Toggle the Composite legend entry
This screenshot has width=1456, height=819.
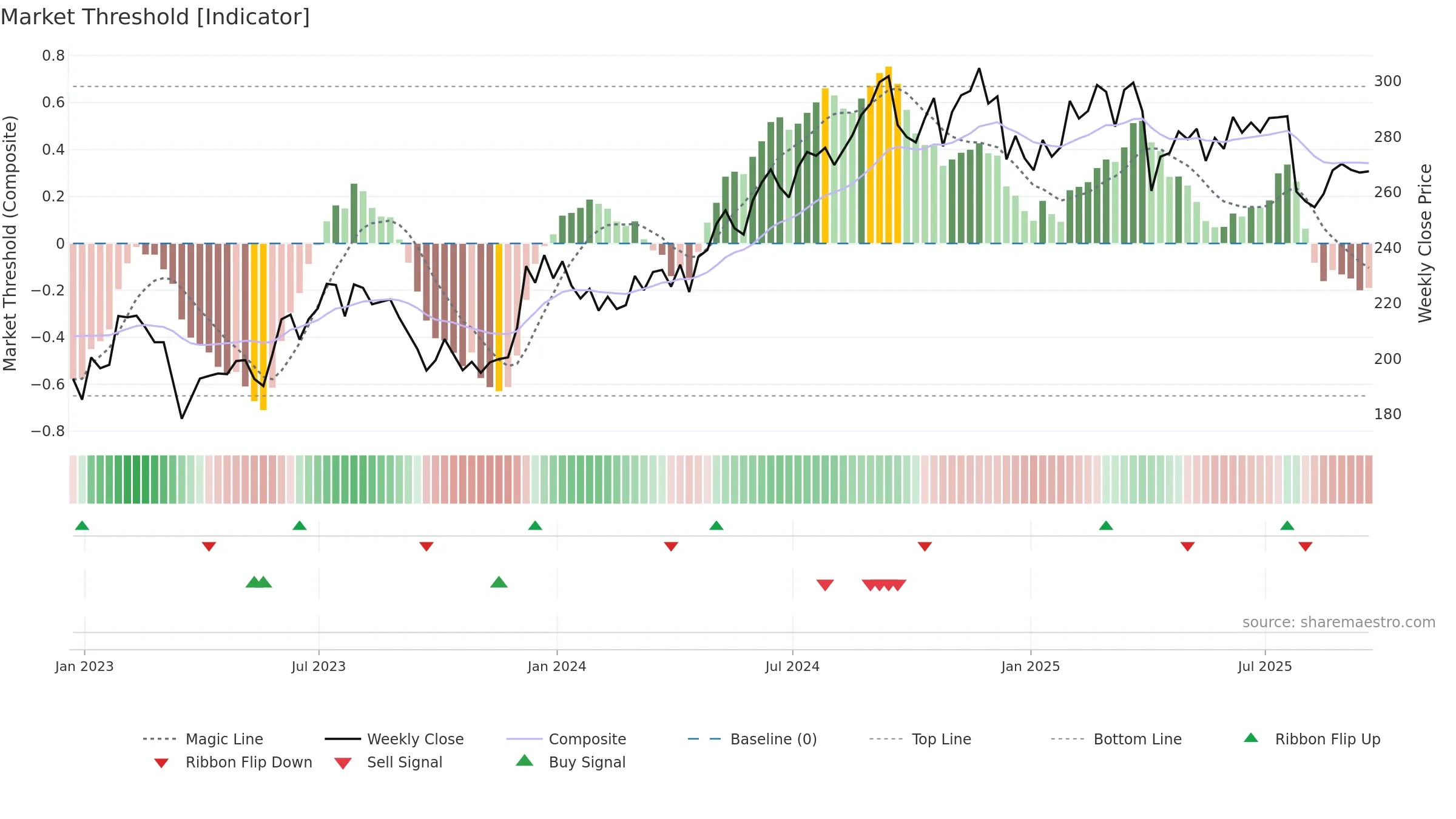(566, 739)
